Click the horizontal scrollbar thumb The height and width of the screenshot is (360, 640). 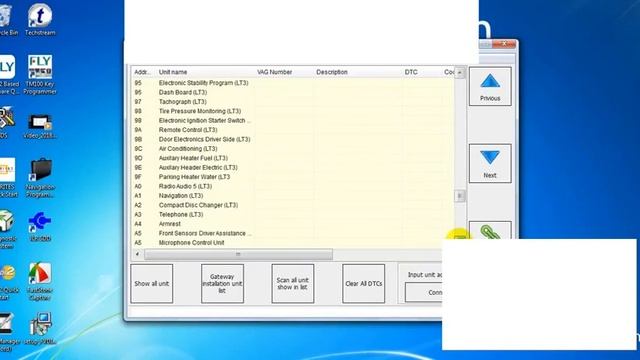click(238, 254)
